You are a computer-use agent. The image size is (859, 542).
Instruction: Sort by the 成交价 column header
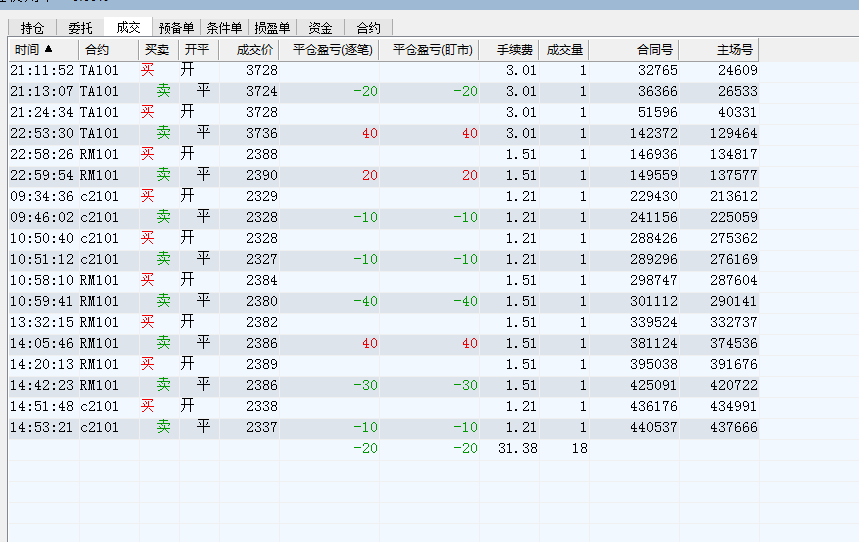click(254, 49)
